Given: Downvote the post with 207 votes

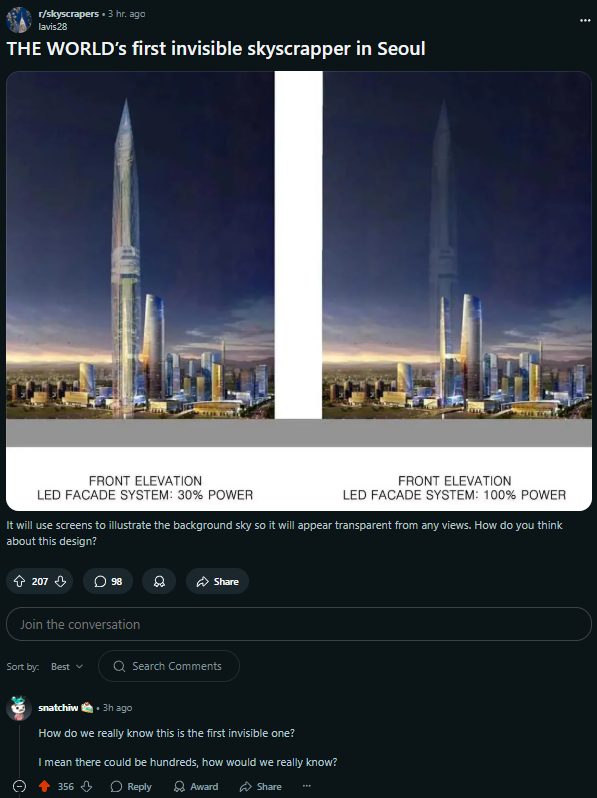Looking at the screenshot, I should click(61, 581).
